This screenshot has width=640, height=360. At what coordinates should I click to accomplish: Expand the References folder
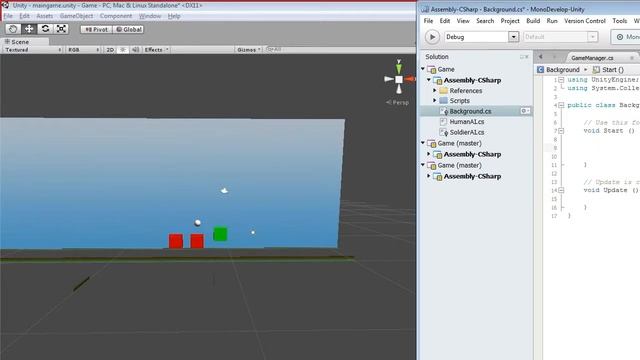point(435,90)
